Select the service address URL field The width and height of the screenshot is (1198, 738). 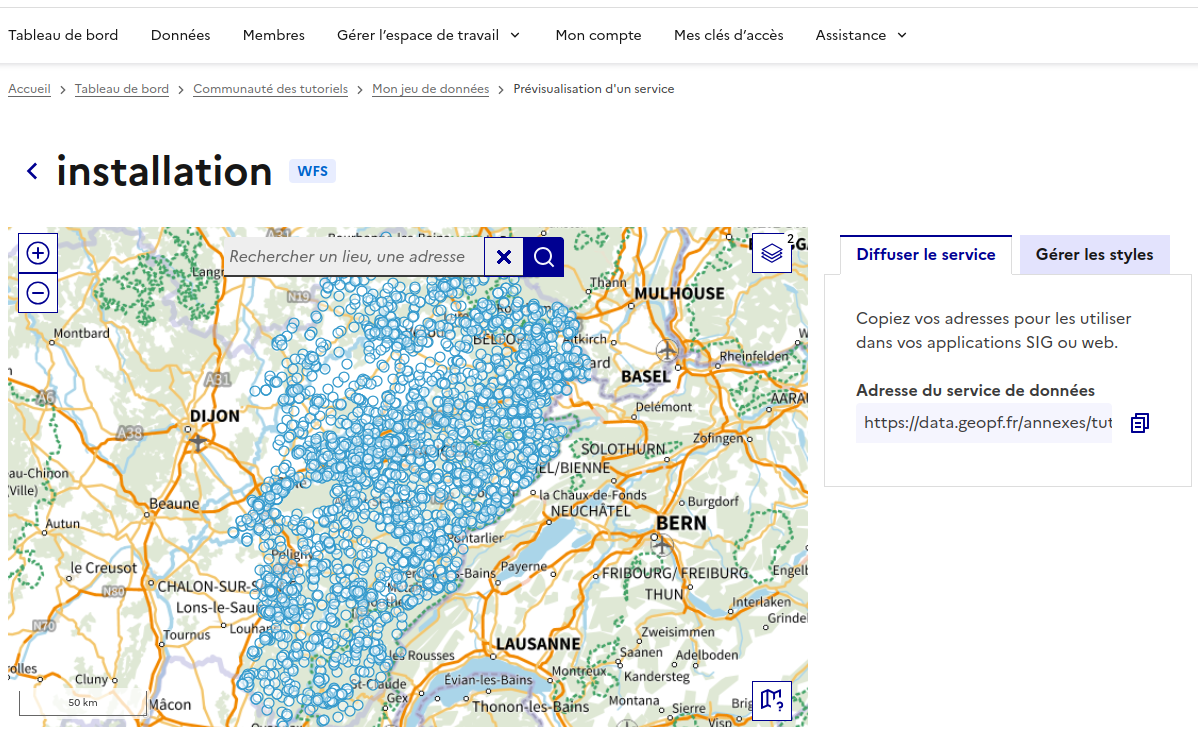(983, 423)
